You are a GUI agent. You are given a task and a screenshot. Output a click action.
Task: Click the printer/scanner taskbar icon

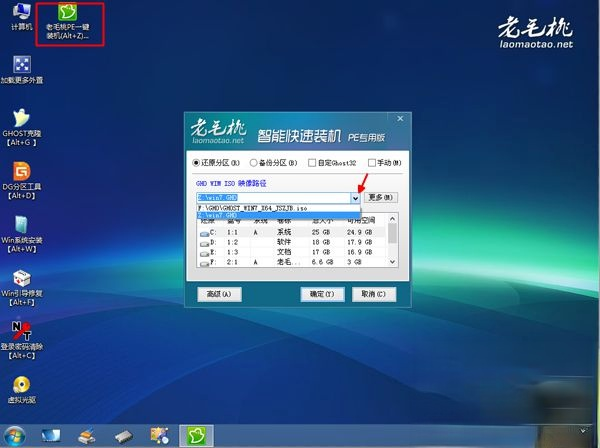pyautogui.click(x=86, y=436)
